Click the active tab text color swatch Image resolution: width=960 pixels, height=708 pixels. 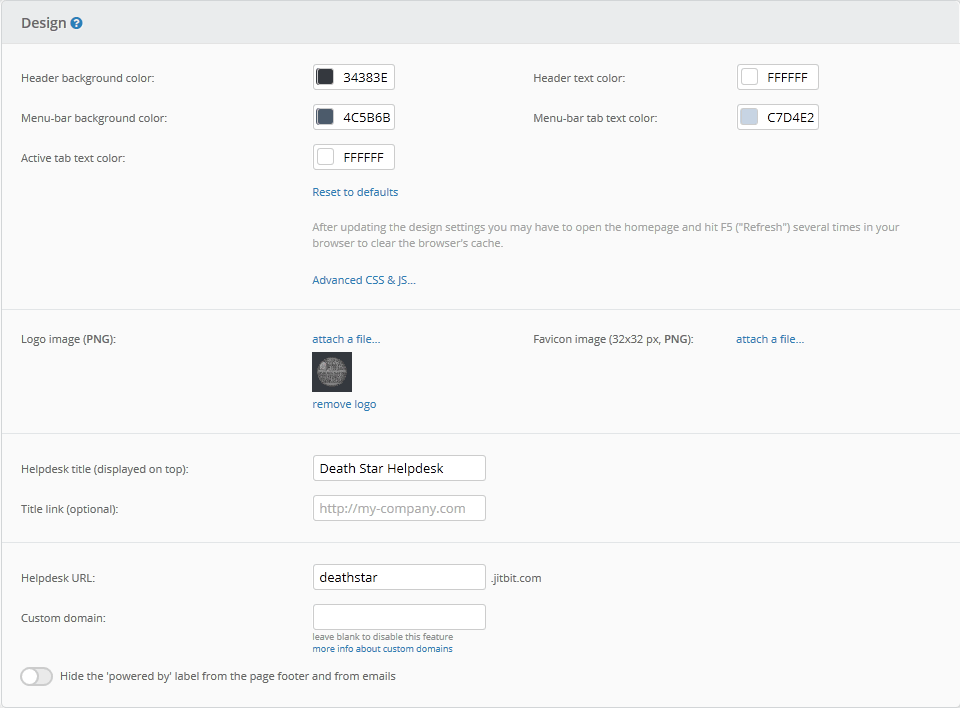[325, 156]
